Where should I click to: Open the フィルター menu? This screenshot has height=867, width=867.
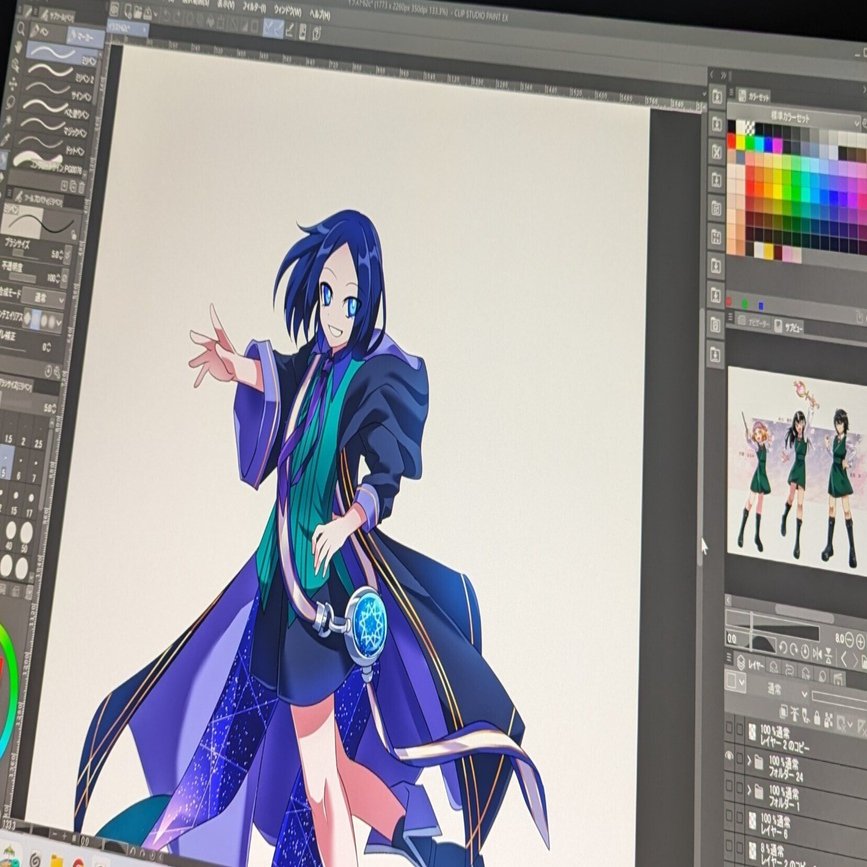254,8
